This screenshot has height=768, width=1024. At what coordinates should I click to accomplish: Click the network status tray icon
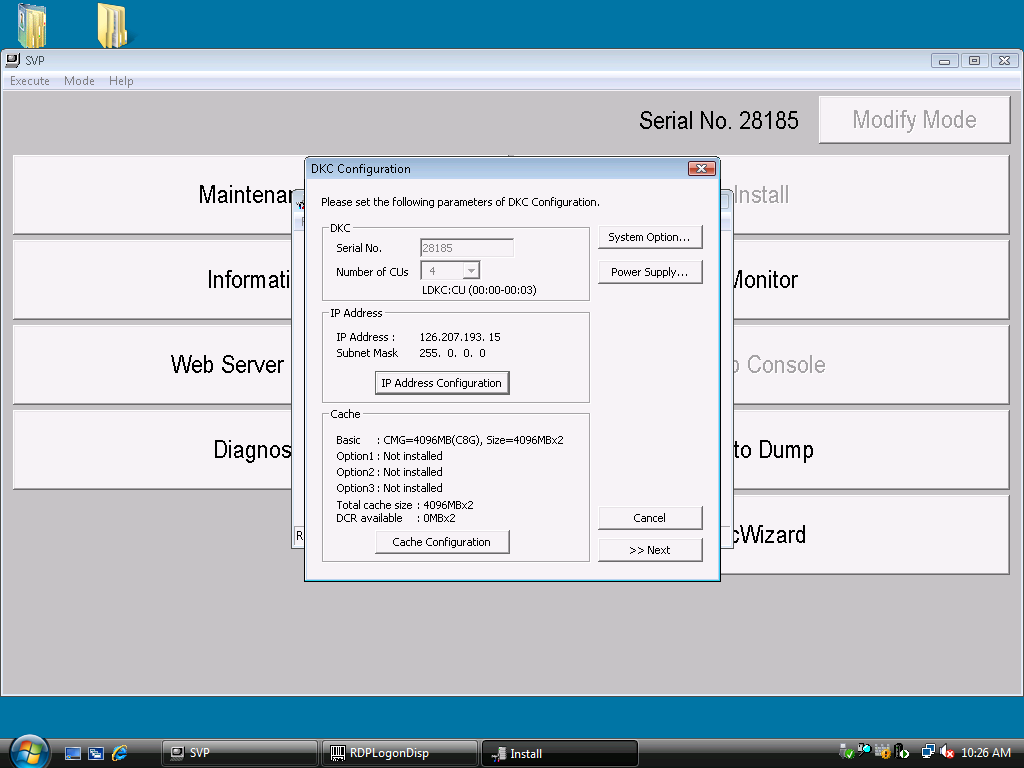pyautogui.click(x=928, y=752)
